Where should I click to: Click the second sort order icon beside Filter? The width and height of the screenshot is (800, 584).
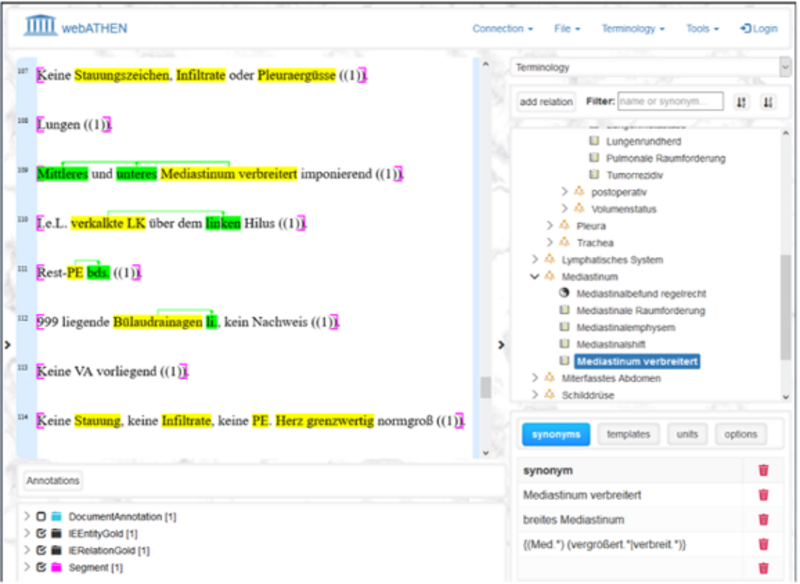click(767, 102)
